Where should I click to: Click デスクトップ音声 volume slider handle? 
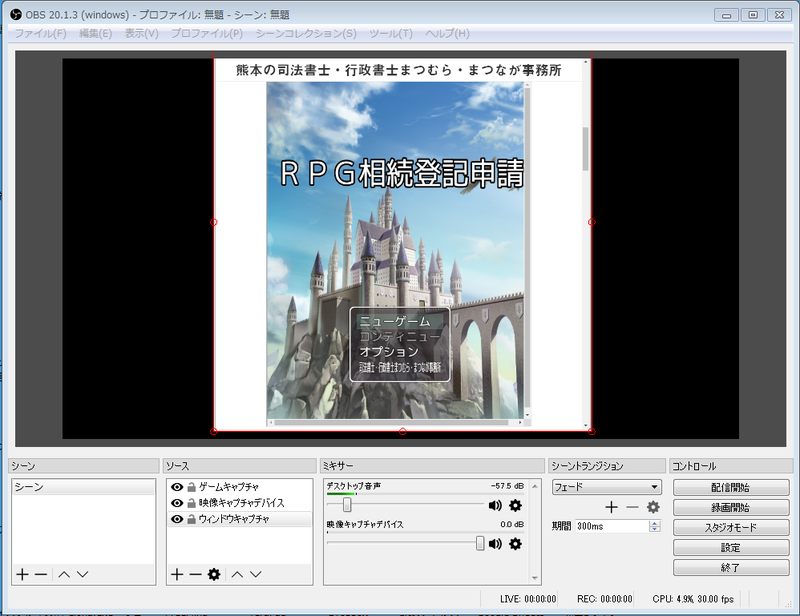click(347, 505)
